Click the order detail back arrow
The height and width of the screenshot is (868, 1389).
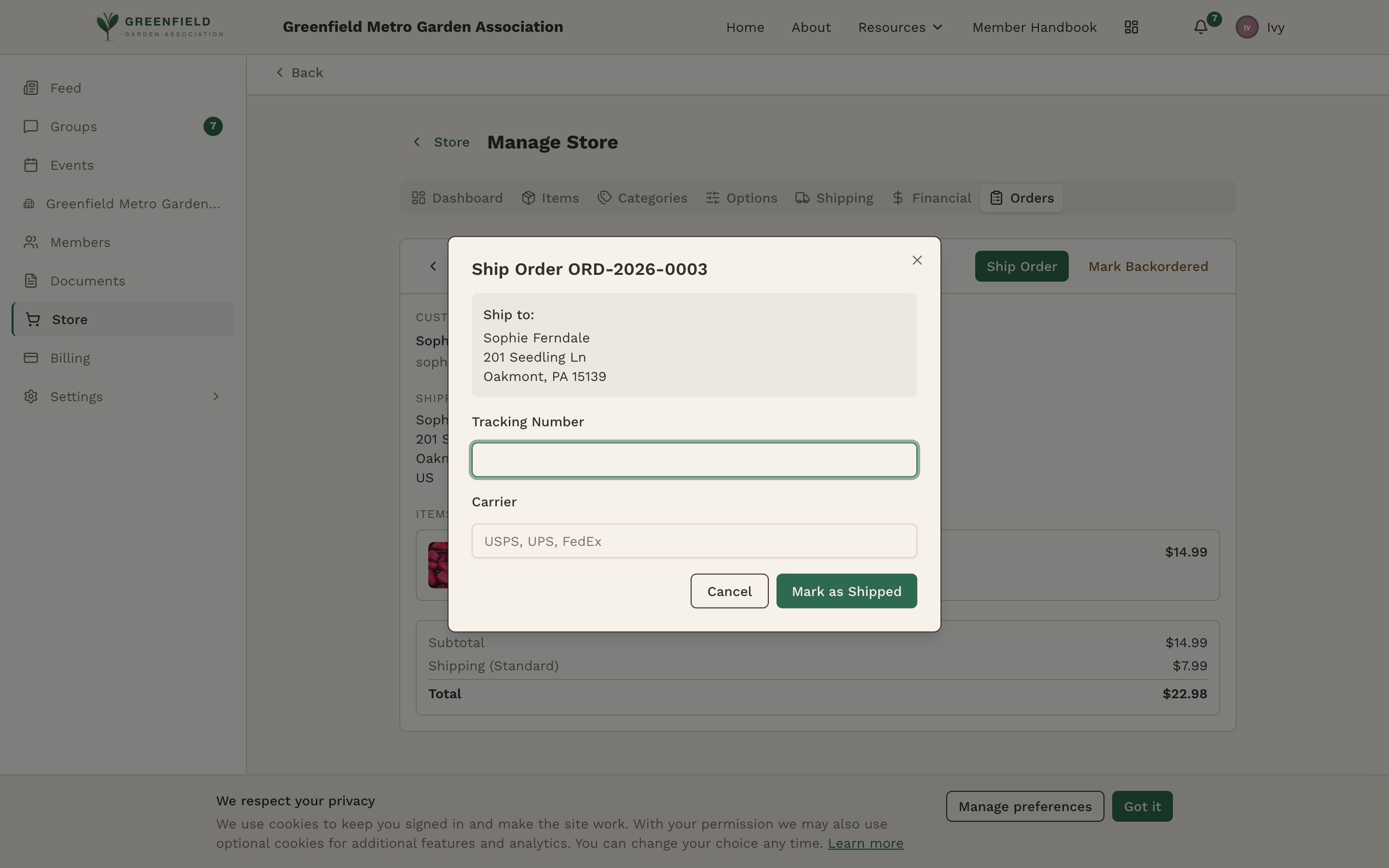click(x=434, y=266)
